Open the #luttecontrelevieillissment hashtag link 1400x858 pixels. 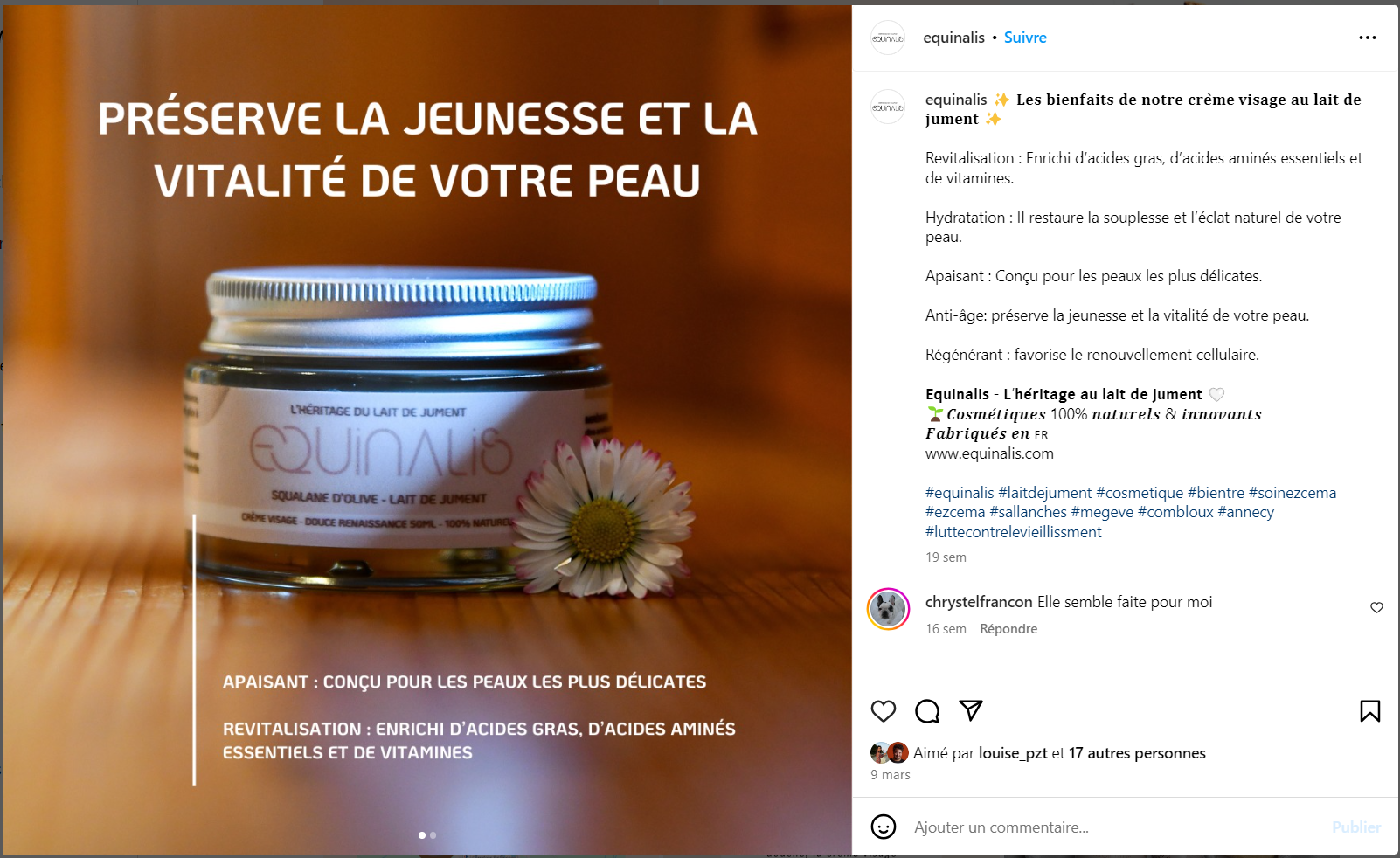(1014, 532)
